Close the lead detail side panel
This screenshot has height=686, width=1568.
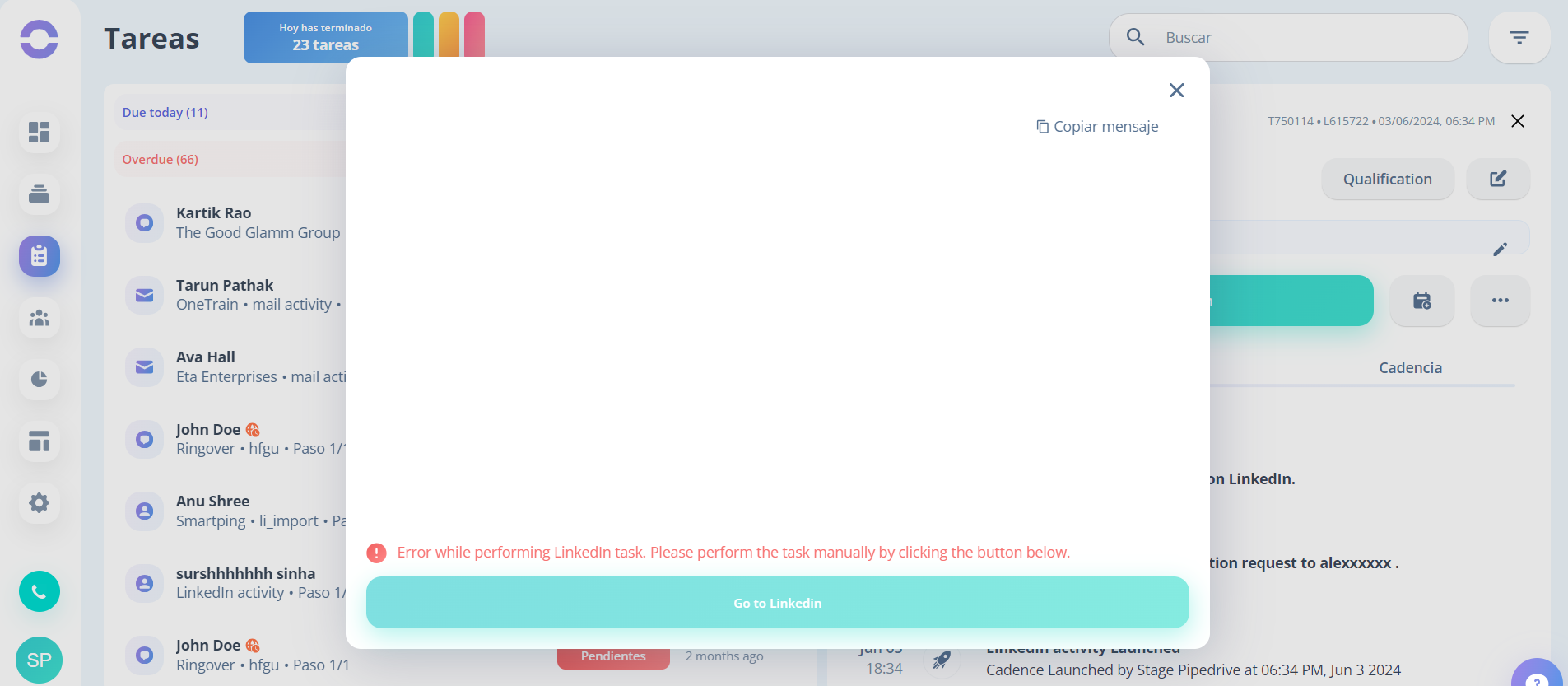pyautogui.click(x=1518, y=121)
